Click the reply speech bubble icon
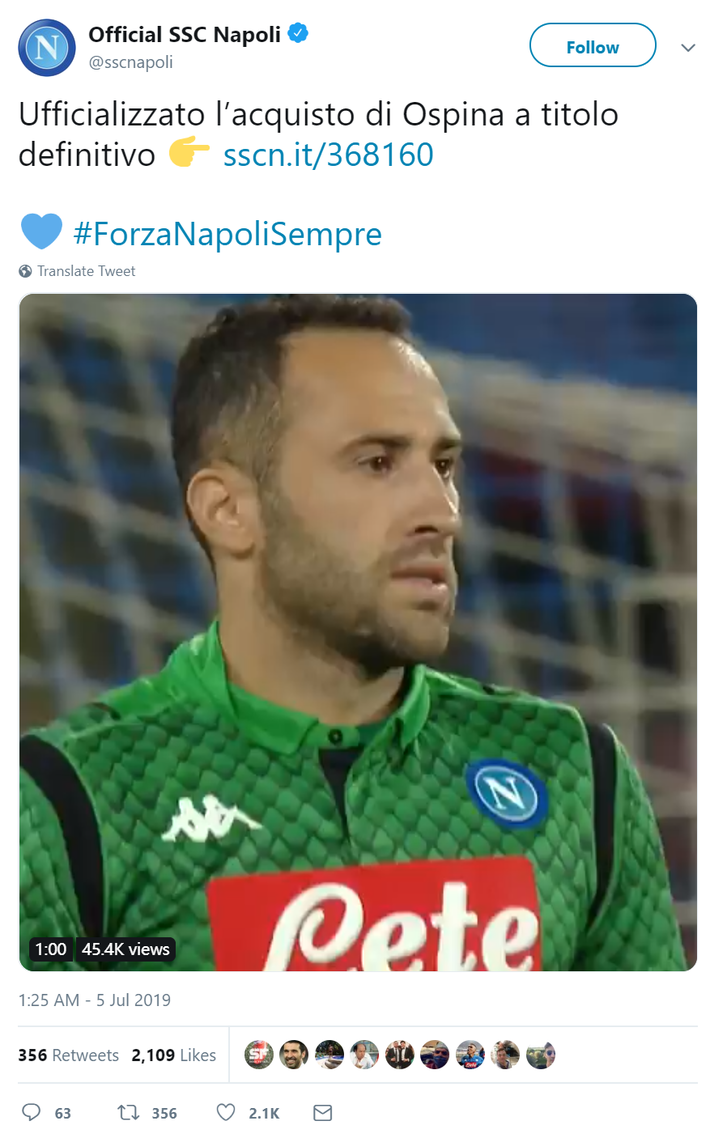 tap(31, 1112)
